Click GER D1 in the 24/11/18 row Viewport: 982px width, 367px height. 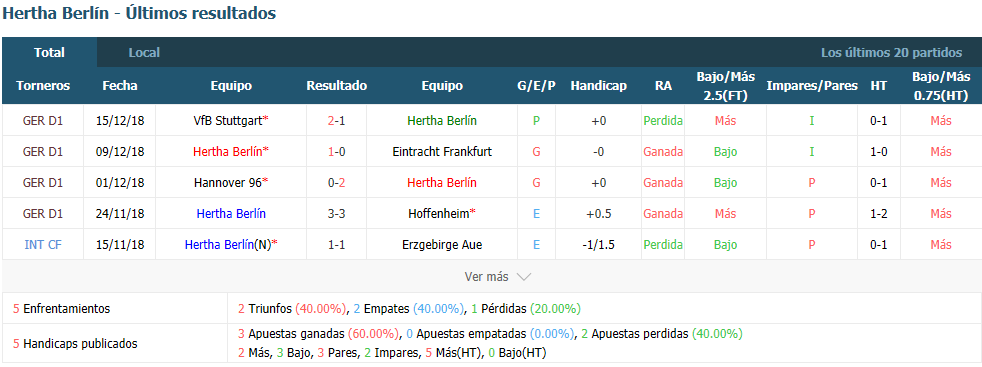(43, 214)
